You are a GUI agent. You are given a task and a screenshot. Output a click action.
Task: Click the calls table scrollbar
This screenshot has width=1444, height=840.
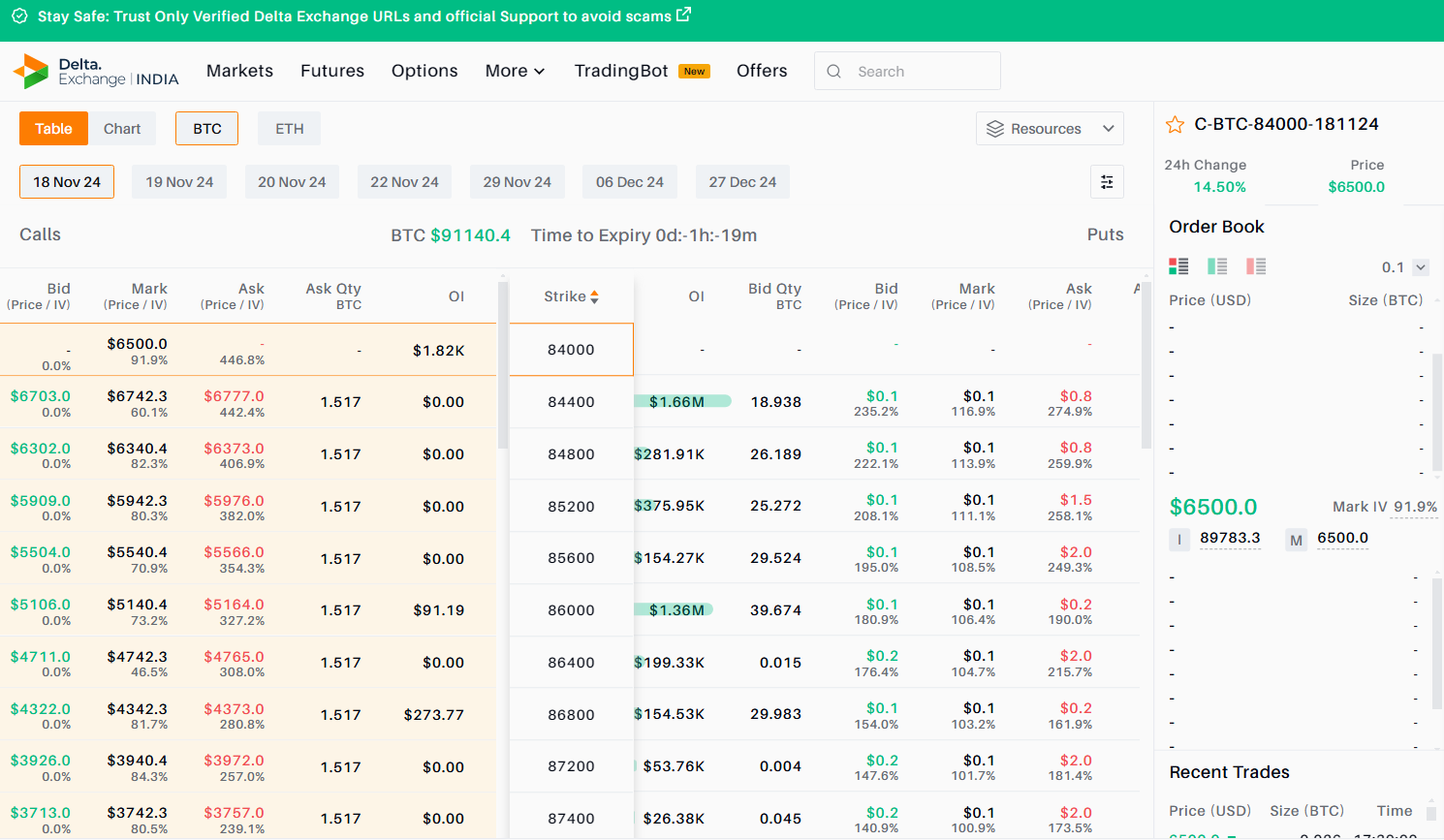click(502, 366)
